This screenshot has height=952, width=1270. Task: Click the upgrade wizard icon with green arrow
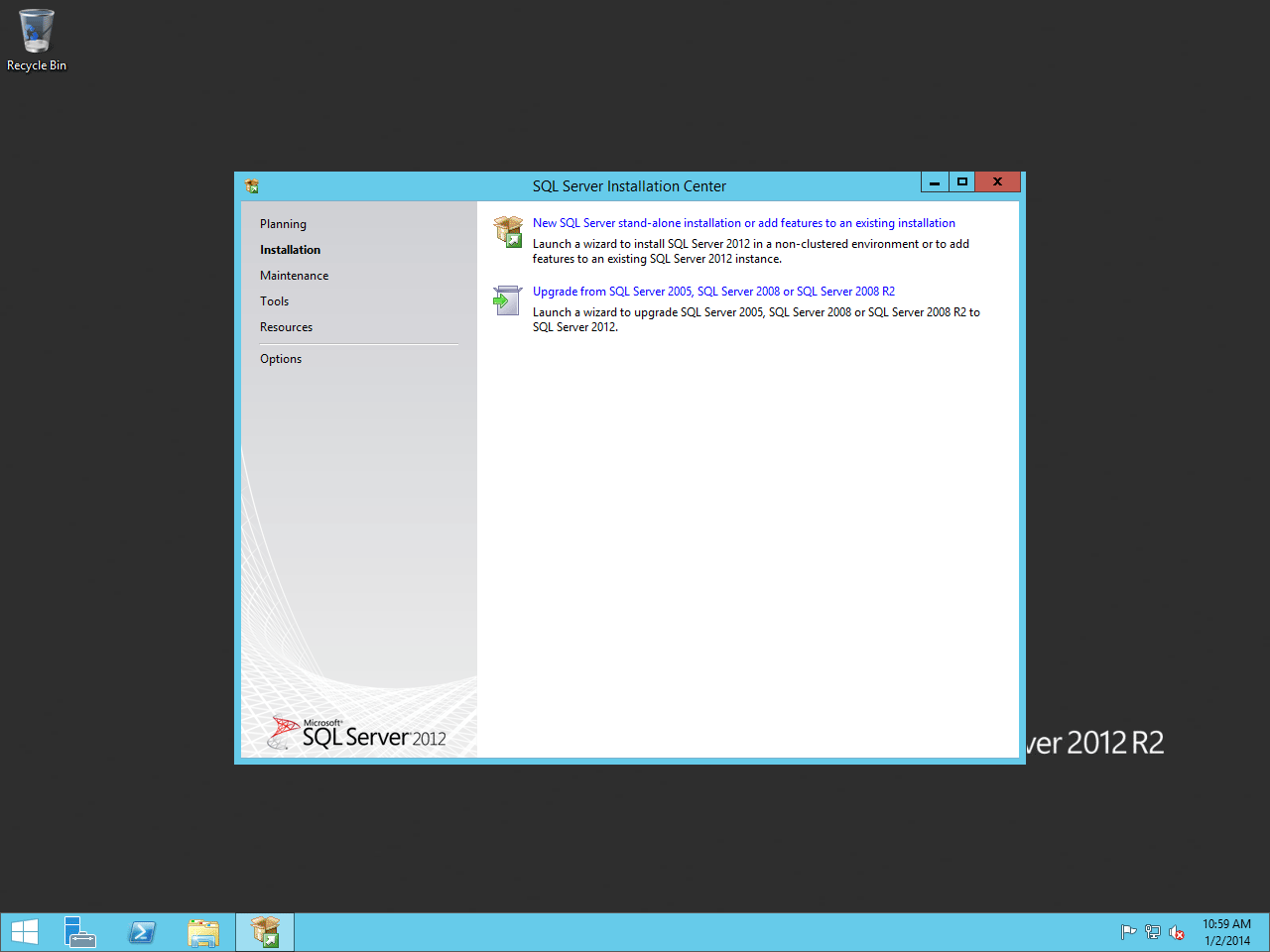[x=507, y=299]
